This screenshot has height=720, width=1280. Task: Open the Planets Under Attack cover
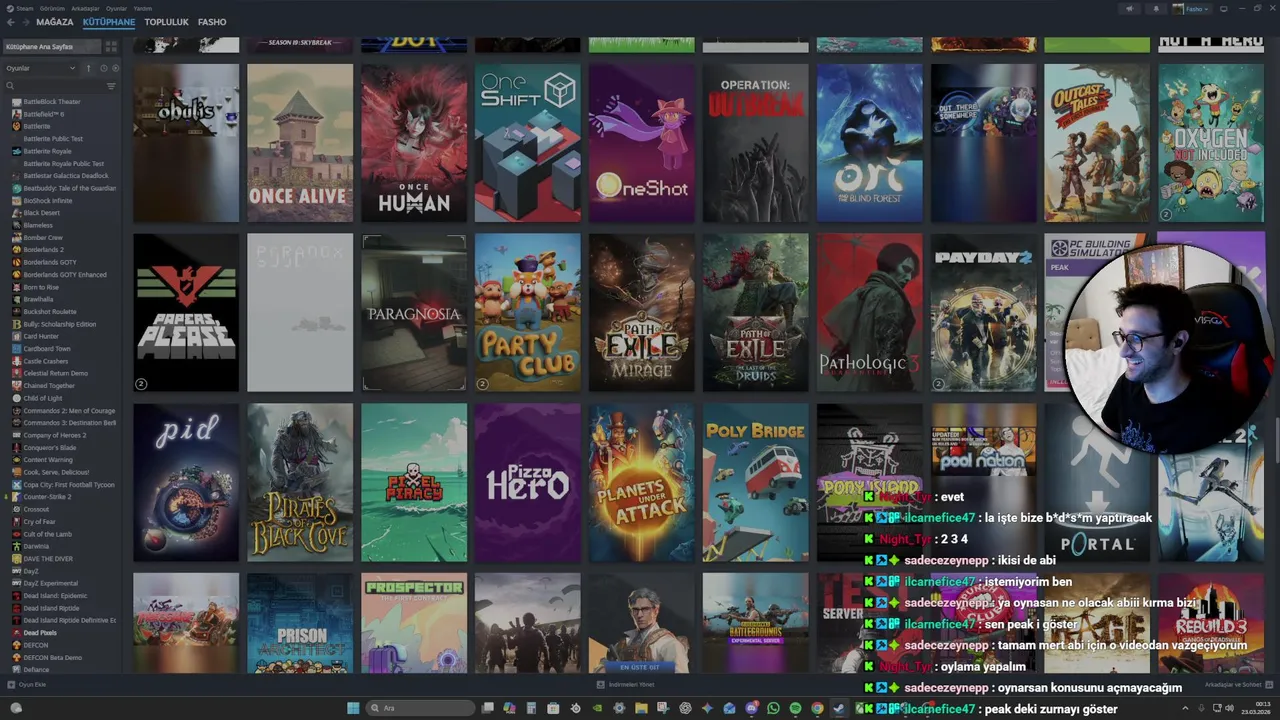(x=642, y=483)
